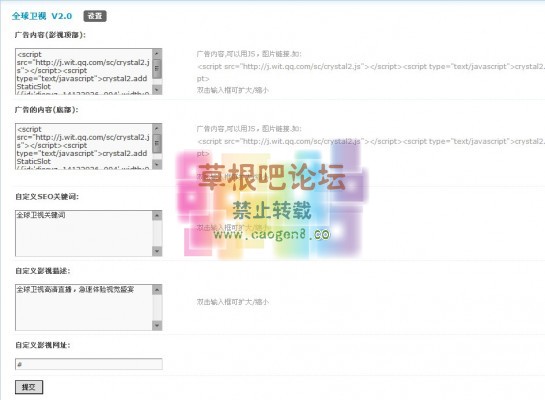Click the custom video URL input field
Screen dimensions: 545x400
89,364
